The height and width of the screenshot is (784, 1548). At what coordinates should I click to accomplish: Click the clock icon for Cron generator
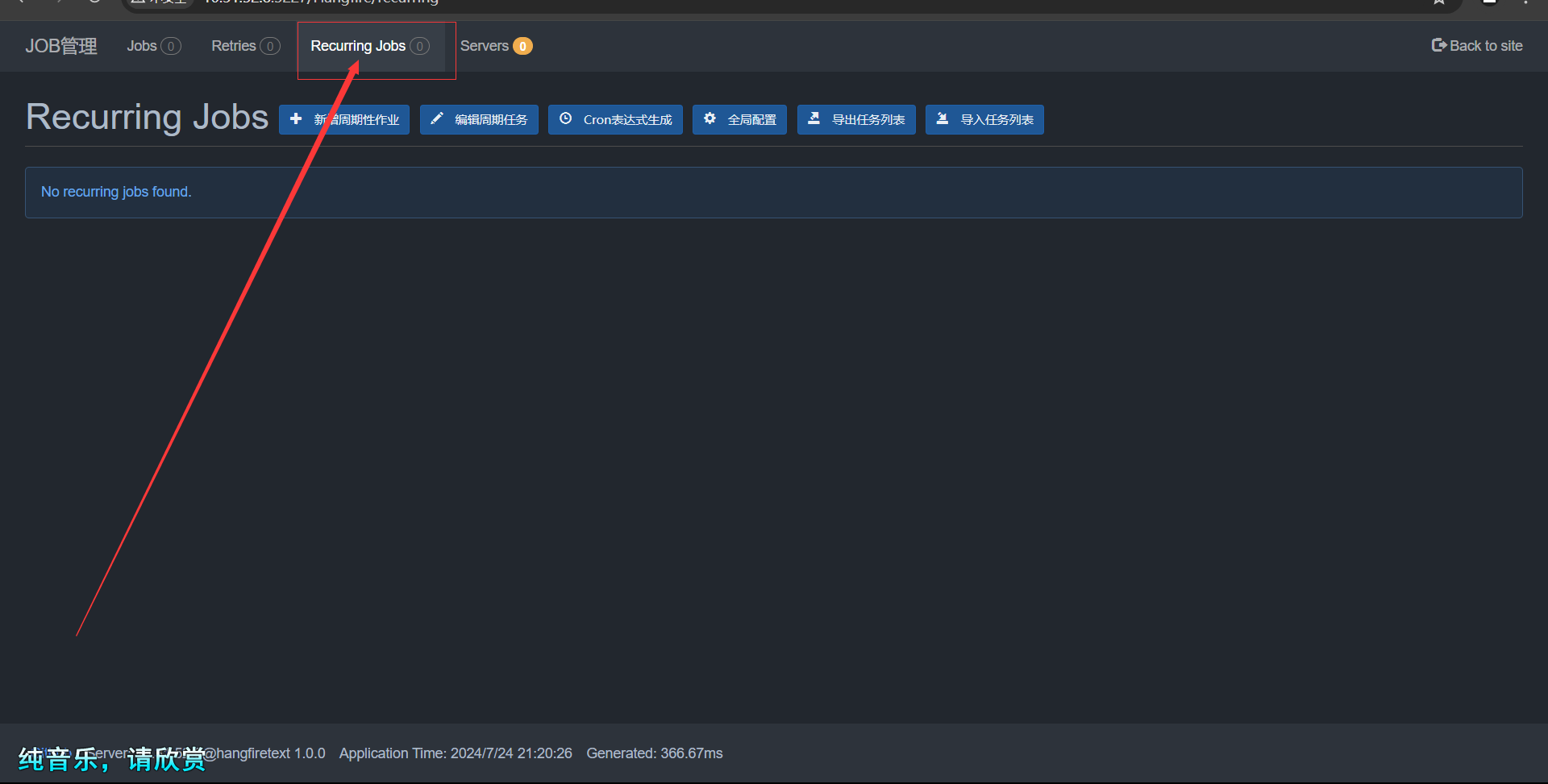coord(566,118)
